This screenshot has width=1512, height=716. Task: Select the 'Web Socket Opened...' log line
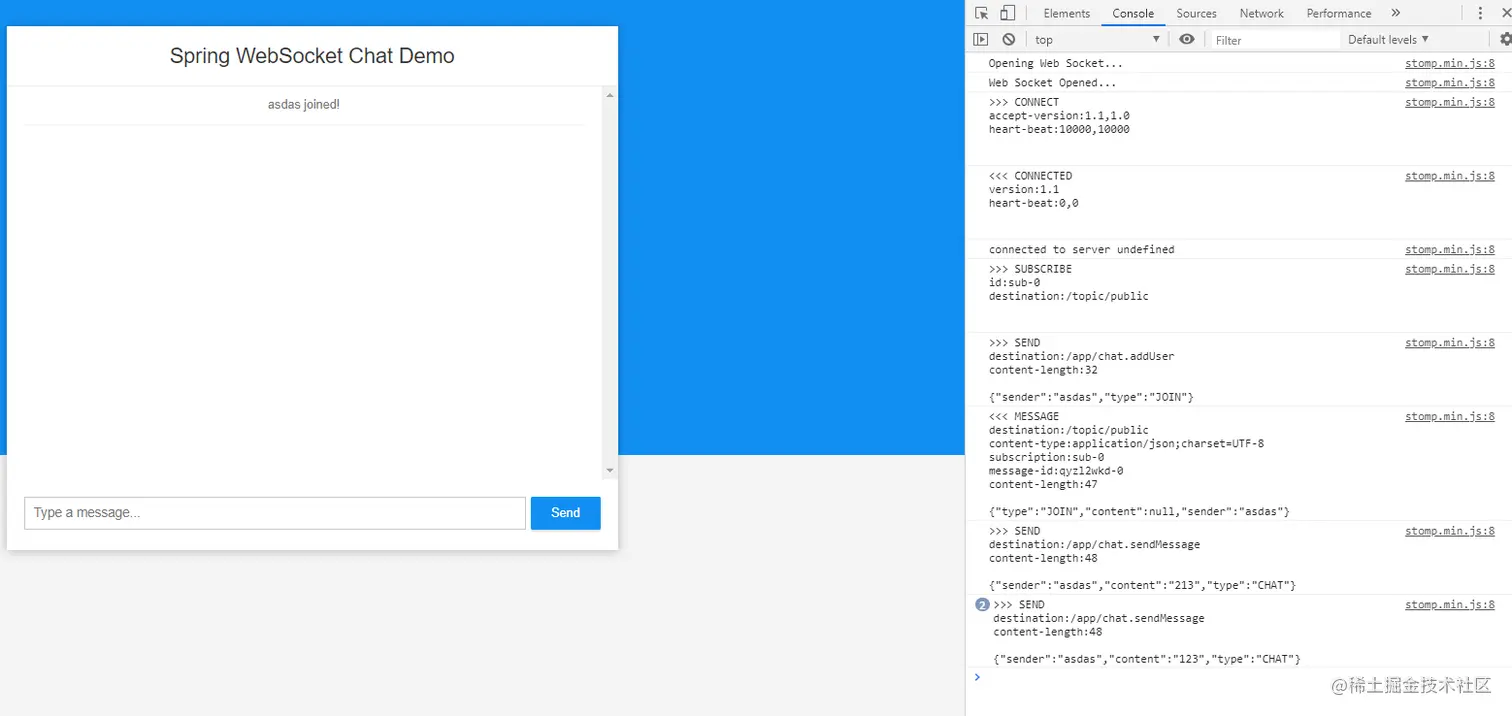[1053, 83]
